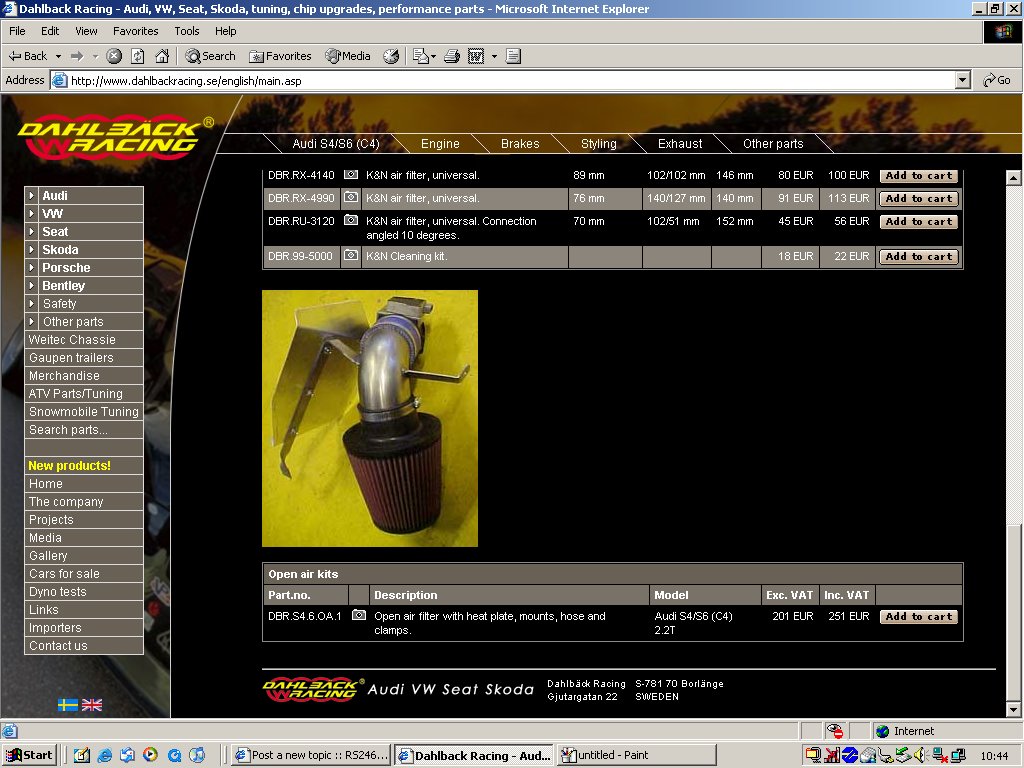1024x768 pixels.
Task: Open the Favorites menu in the menu bar
Action: pyautogui.click(x=135, y=31)
